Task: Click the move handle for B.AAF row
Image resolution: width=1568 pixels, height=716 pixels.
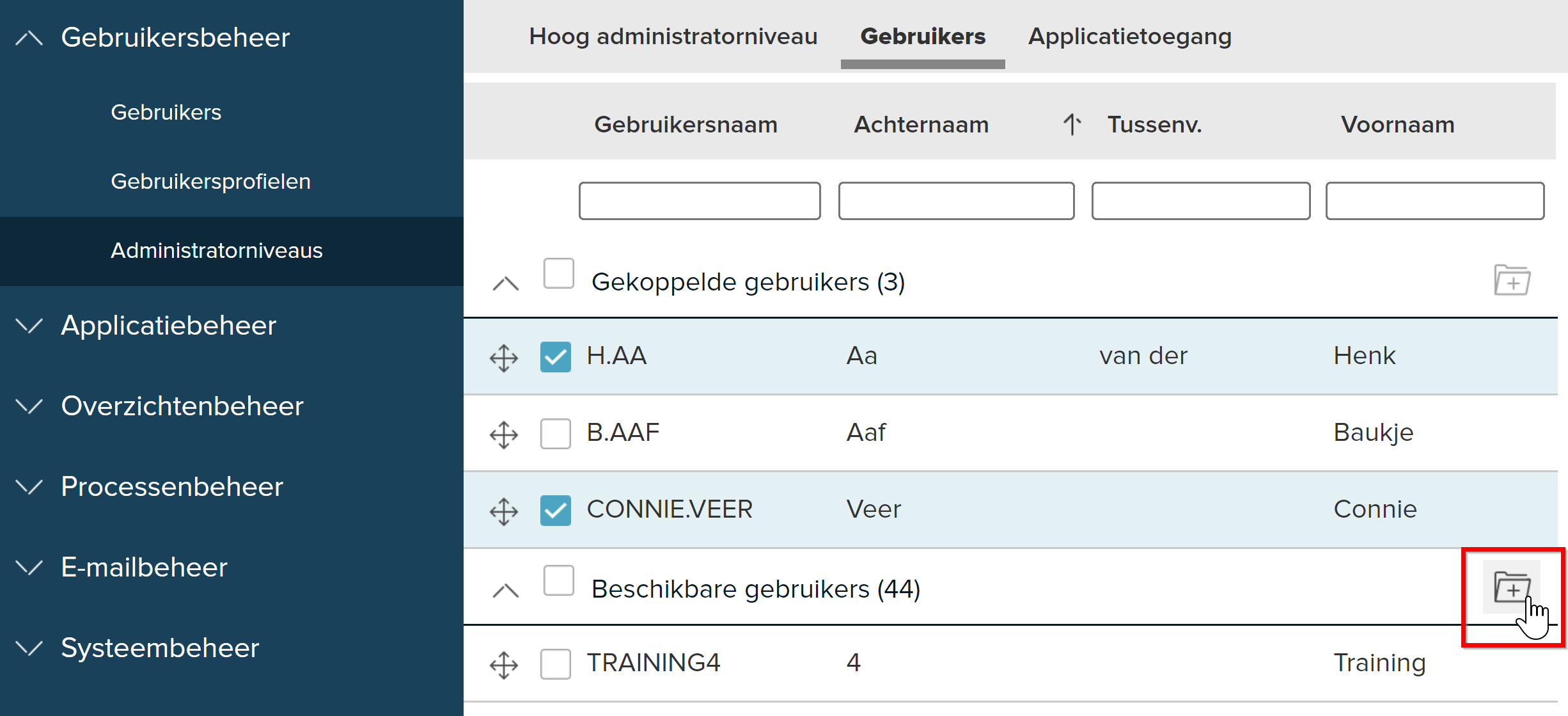Action: [504, 434]
